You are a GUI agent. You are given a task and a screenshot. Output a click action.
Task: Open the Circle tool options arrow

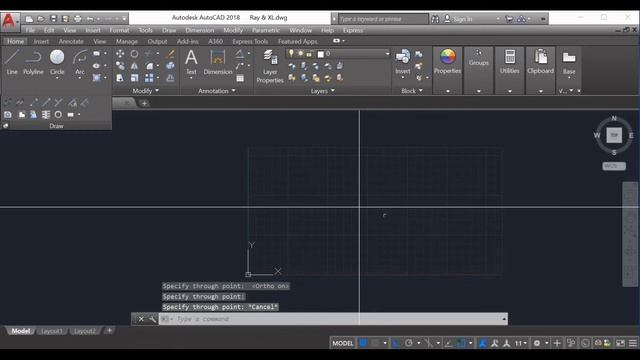pyautogui.click(x=57, y=78)
